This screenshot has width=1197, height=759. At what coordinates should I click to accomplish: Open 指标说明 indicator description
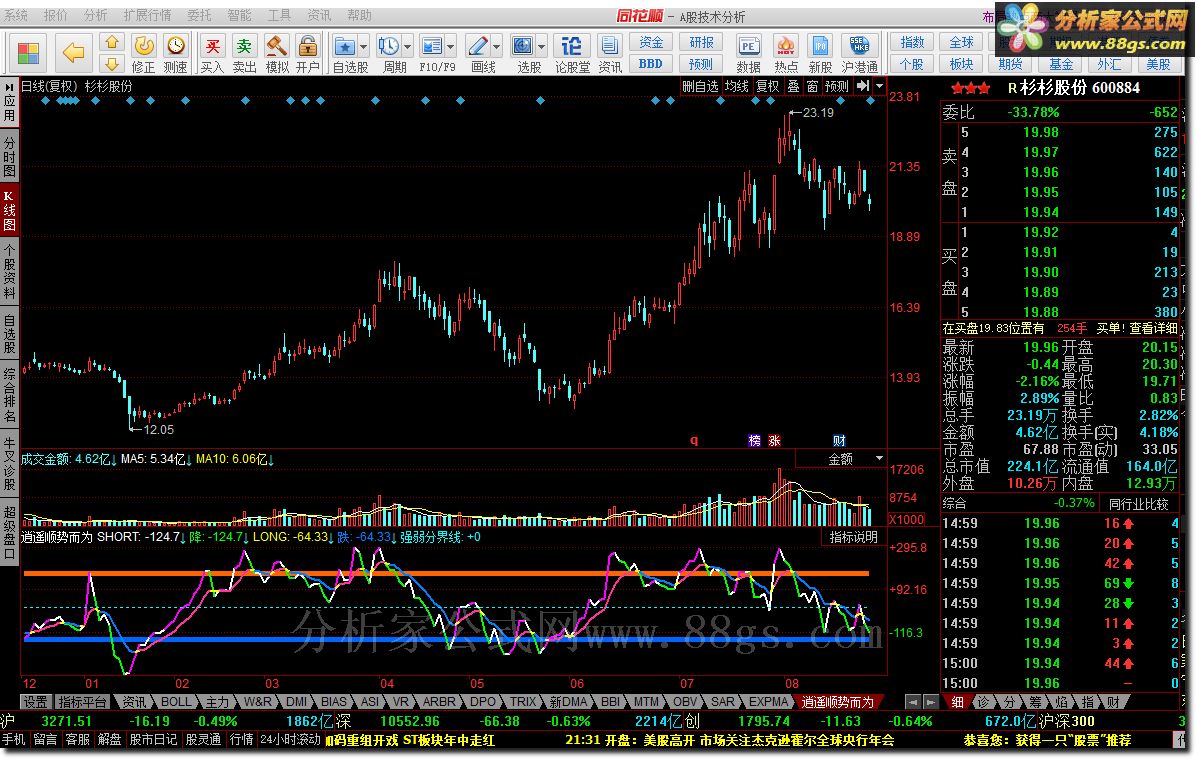click(853, 537)
